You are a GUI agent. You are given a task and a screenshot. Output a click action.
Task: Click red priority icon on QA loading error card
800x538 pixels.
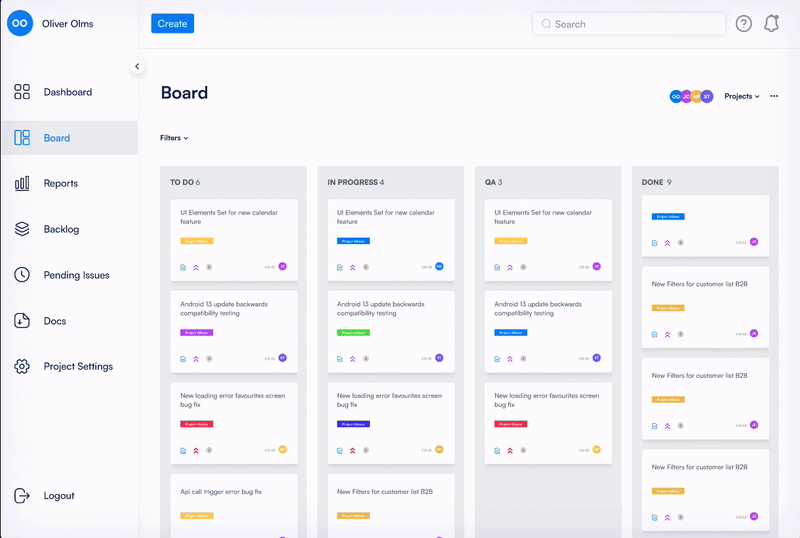click(510, 451)
